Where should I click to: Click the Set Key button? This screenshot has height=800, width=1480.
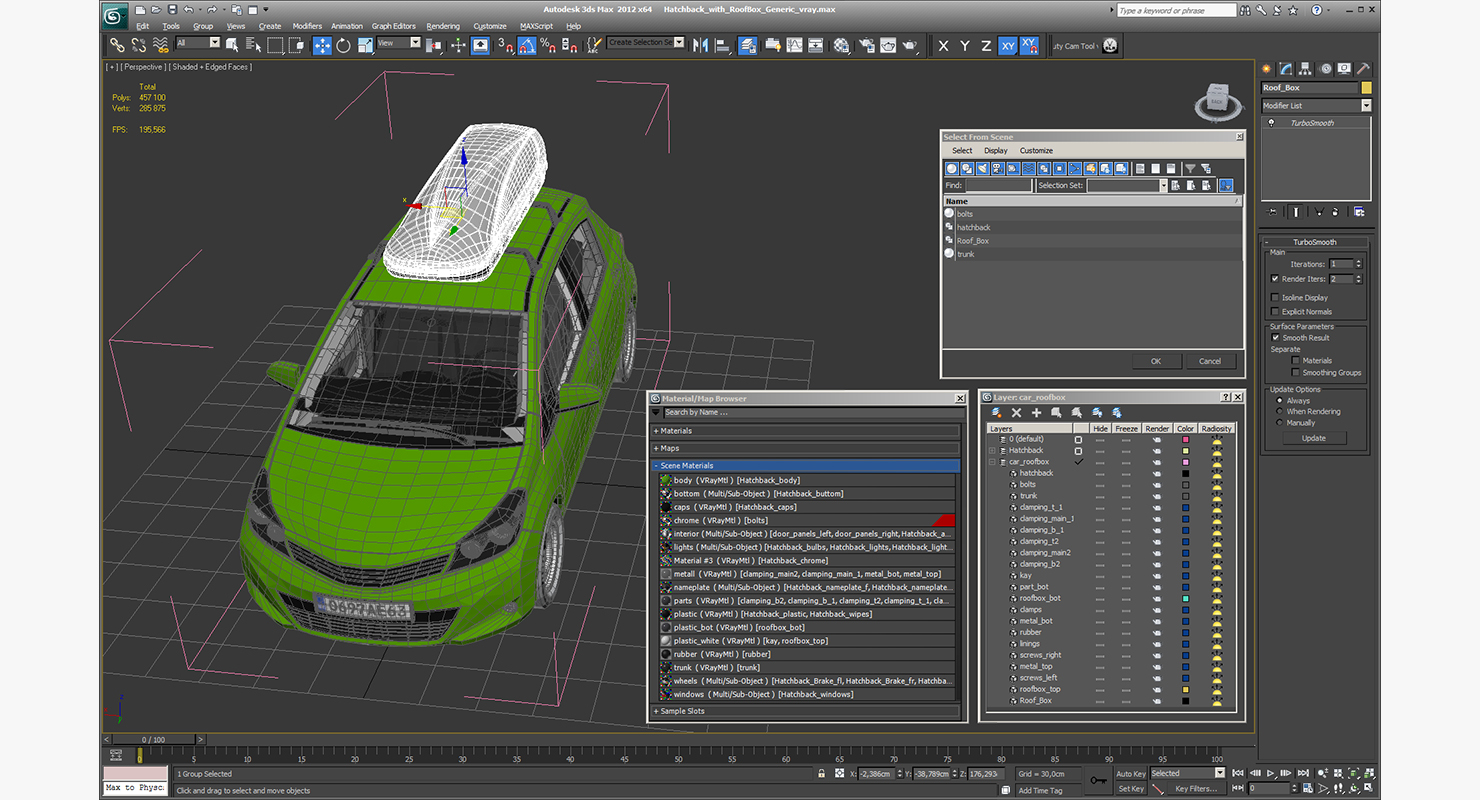[1131, 789]
